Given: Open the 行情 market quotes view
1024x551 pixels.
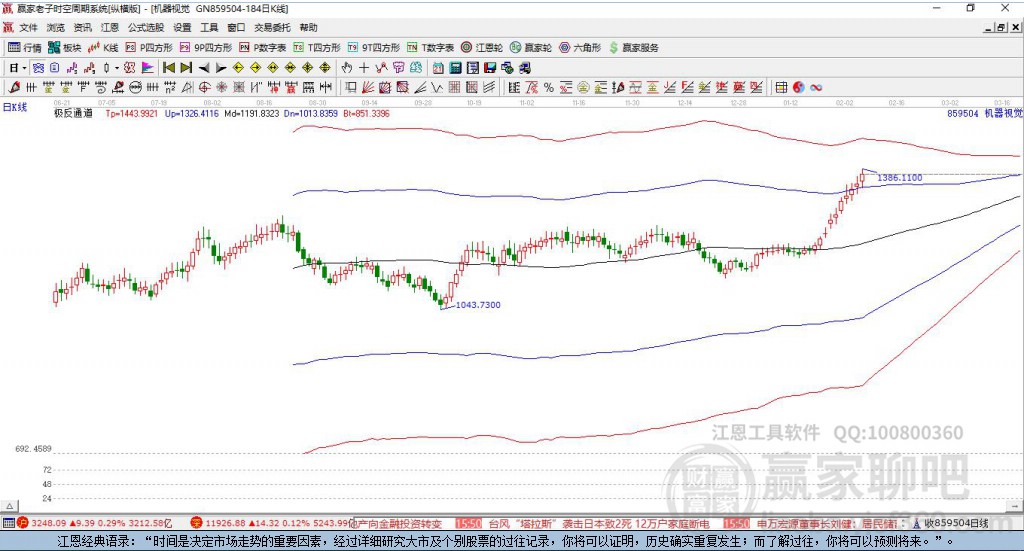Looking at the screenshot, I should (25, 47).
